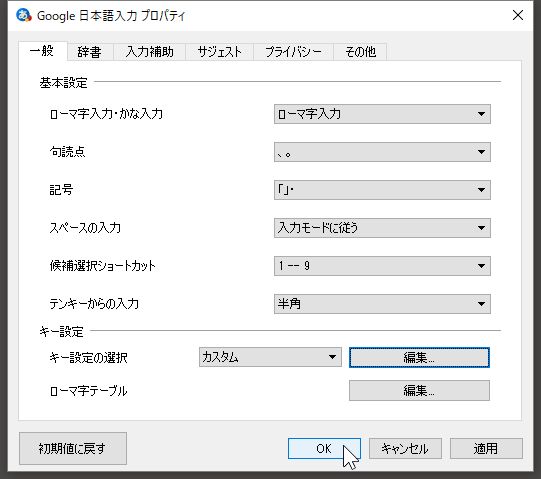Go to the その他 tab
The image size is (541, 479).
pos(360,52)
